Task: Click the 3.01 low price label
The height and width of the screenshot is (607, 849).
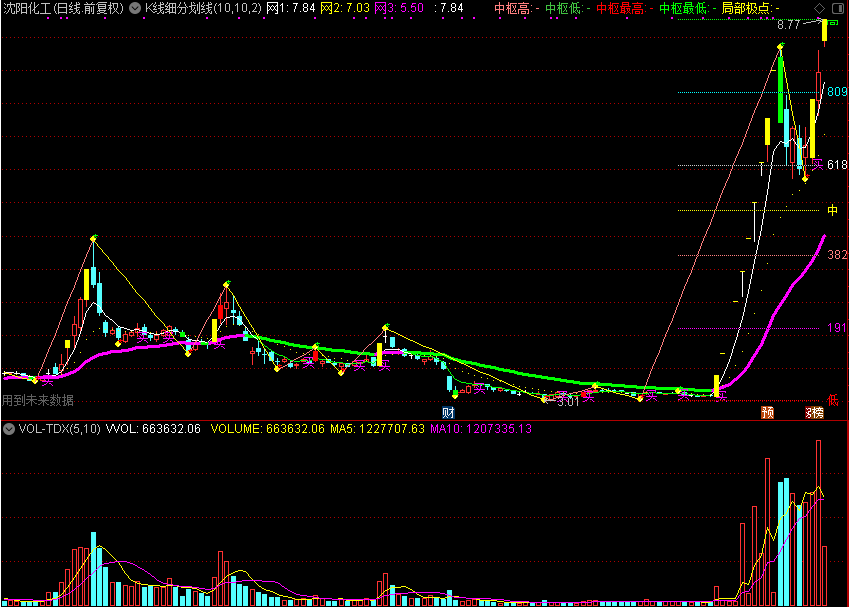Action: pos(568,402)
